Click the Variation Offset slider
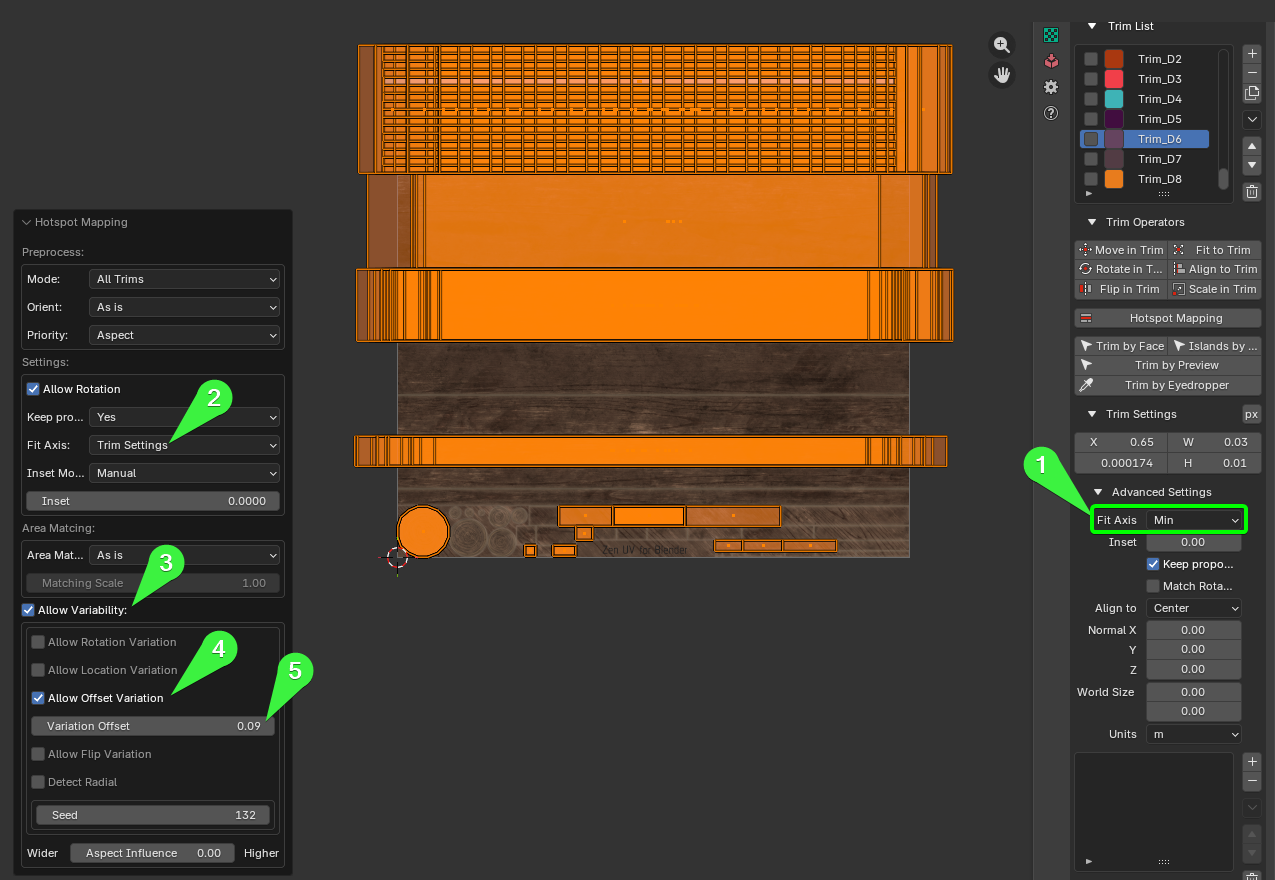Screen dimensions: 1275x880 coord(153,726)
